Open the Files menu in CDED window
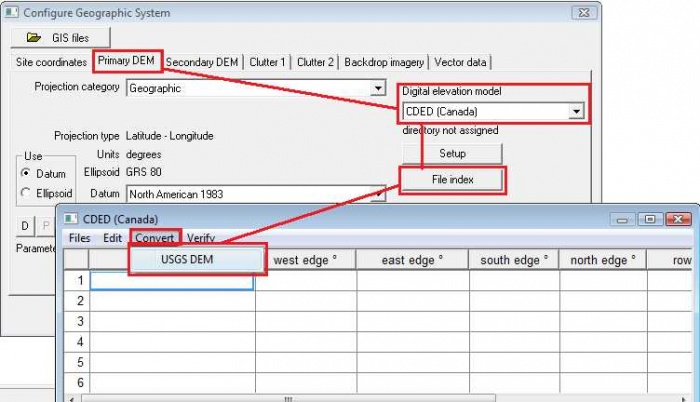The image size is (700, 402). click(x=79, y=238)
